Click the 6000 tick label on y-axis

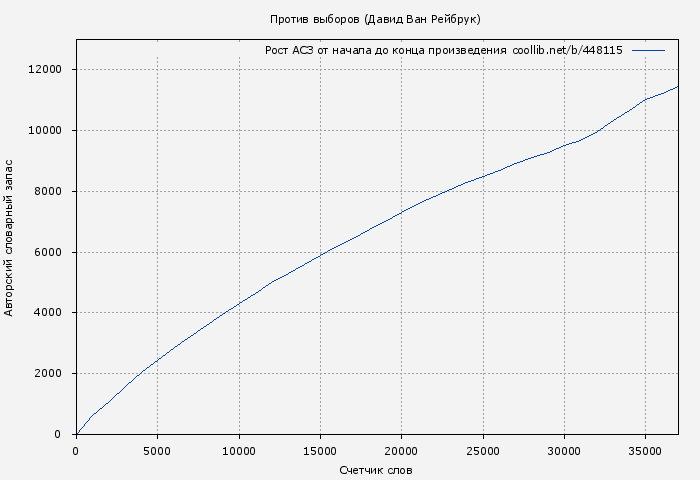click(x=48, y=252)
